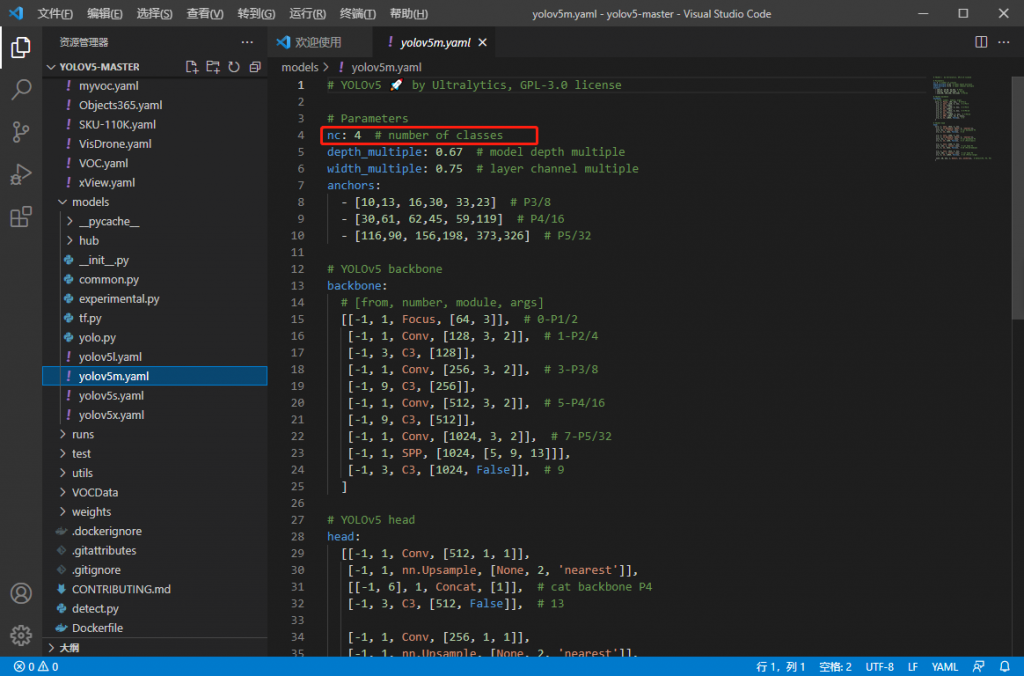Click the errors and warnings status indicator
The height and width of the screenshot is (676, 1024).
37,667
